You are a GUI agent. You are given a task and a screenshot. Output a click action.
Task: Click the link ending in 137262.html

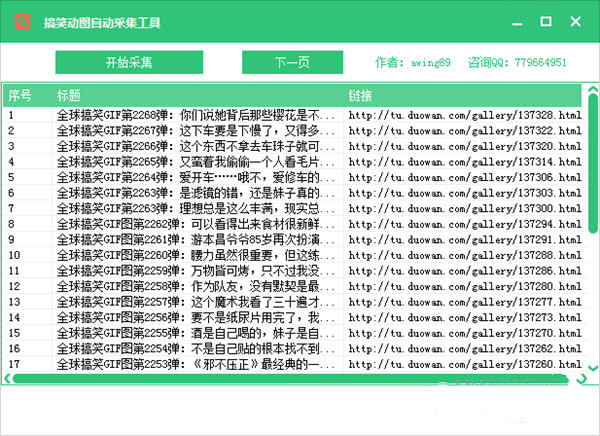(465, 349)
